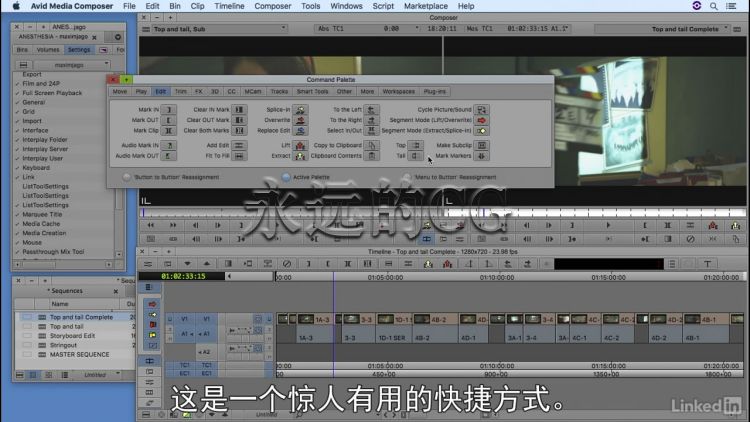
Task: Click the Splice-In yellow arrow icon
Action: point(300,110)
